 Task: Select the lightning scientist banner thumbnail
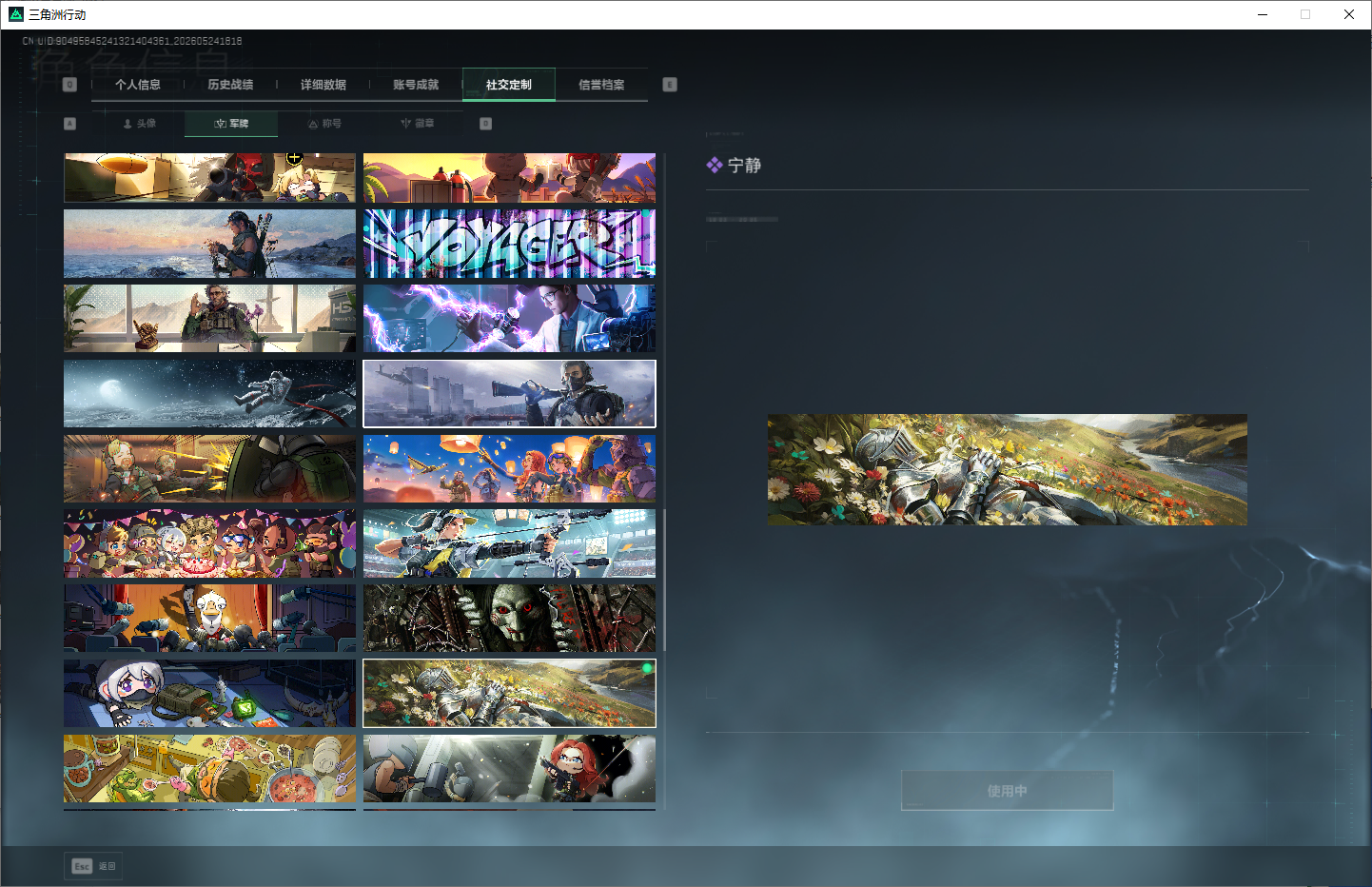pos(509,318)
